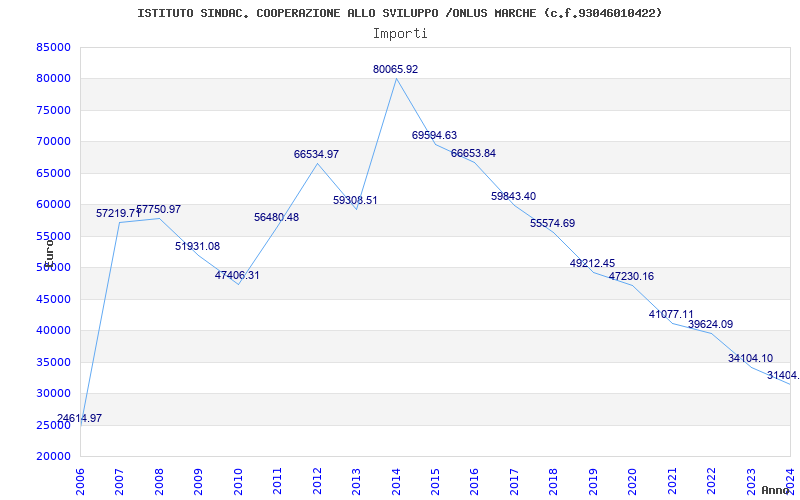Click the 59308.51 data label
800x500 pixels.
(x=356, y=201)
